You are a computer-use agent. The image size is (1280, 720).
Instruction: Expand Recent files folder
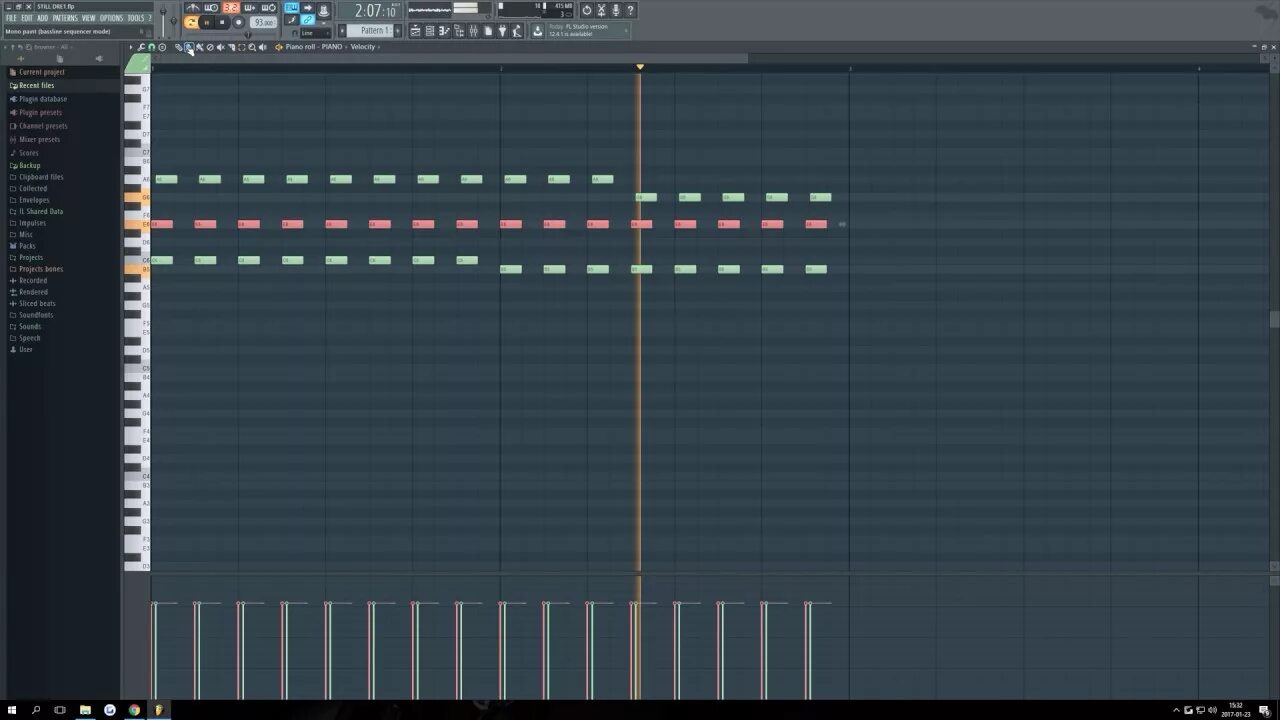[x=36, y=86]
